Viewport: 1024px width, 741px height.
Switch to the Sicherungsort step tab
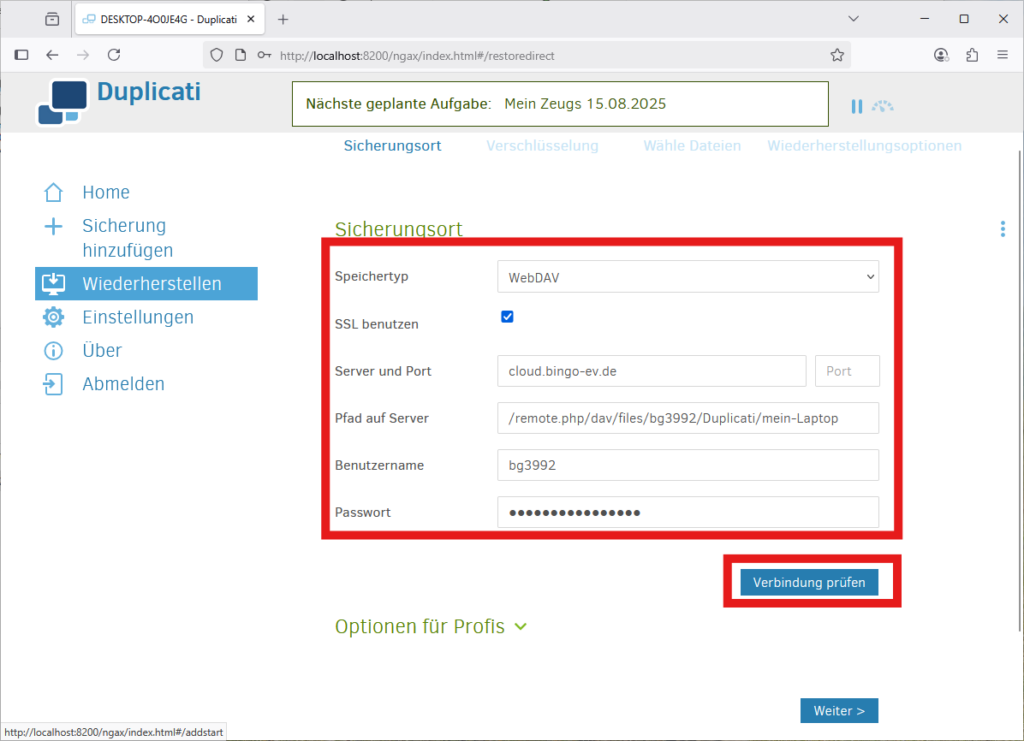pos(392,146)
